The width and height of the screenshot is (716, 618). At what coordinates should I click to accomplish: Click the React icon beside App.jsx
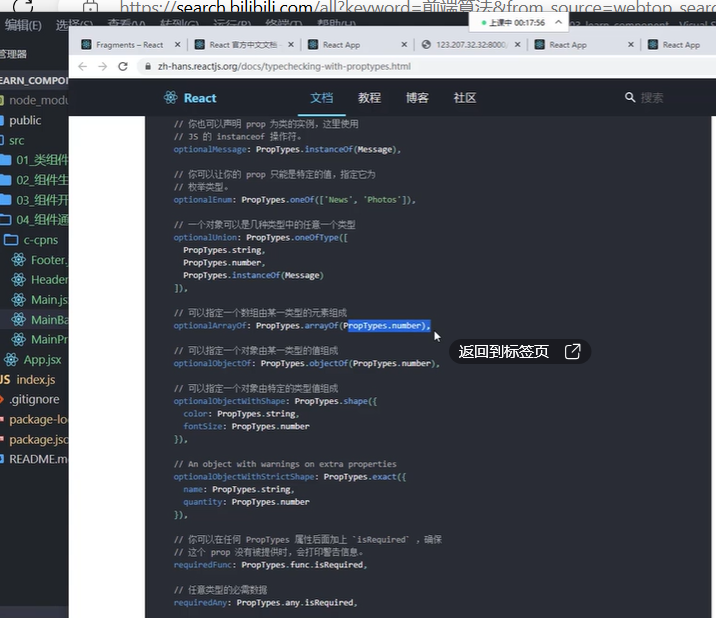click(11, 360)
